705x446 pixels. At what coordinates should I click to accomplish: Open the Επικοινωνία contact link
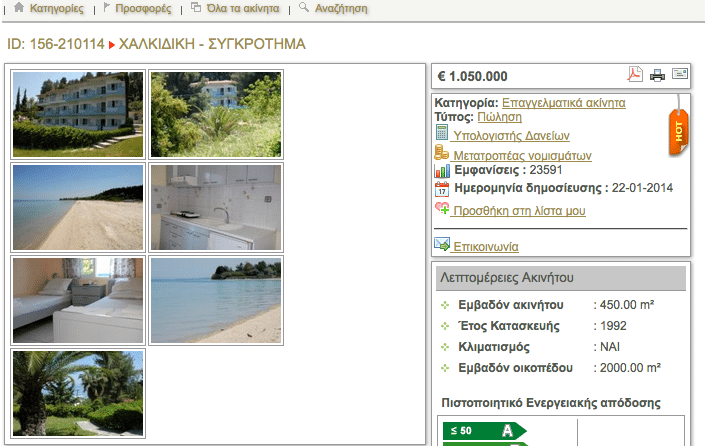(x=486, y=247)
